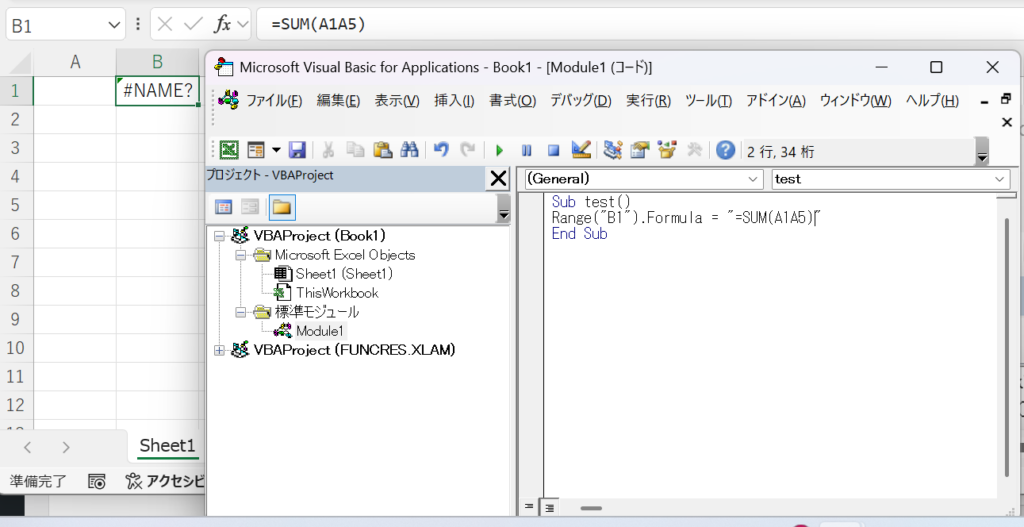
Task: Save Book1 with the floppy disk icon
Action: [x=297, y=151]
